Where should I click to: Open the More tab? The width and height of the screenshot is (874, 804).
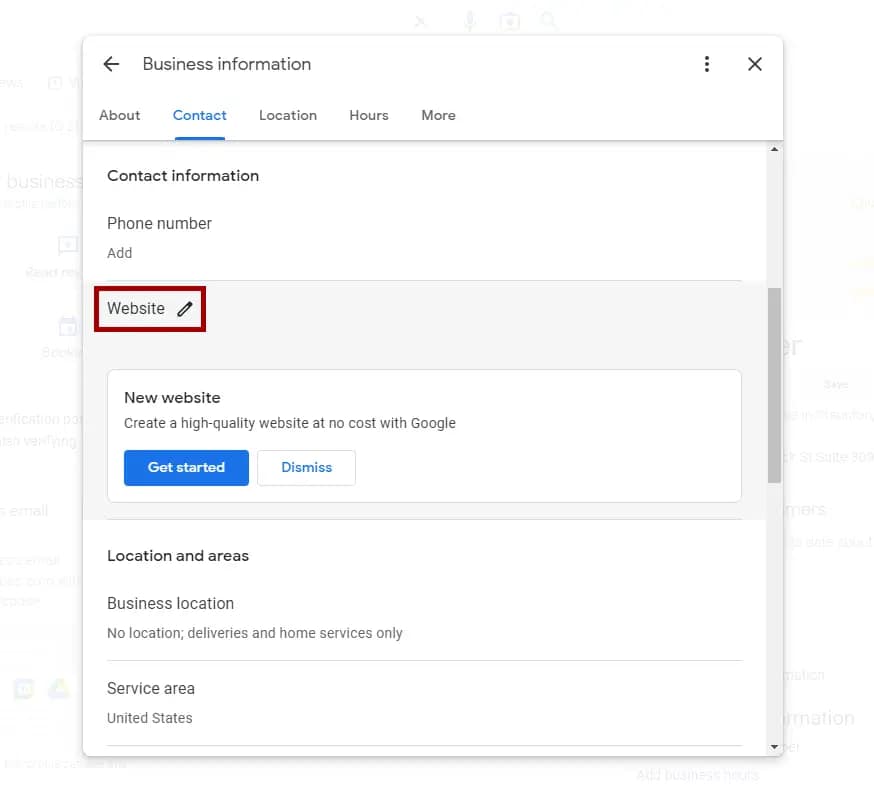[438, 115]
